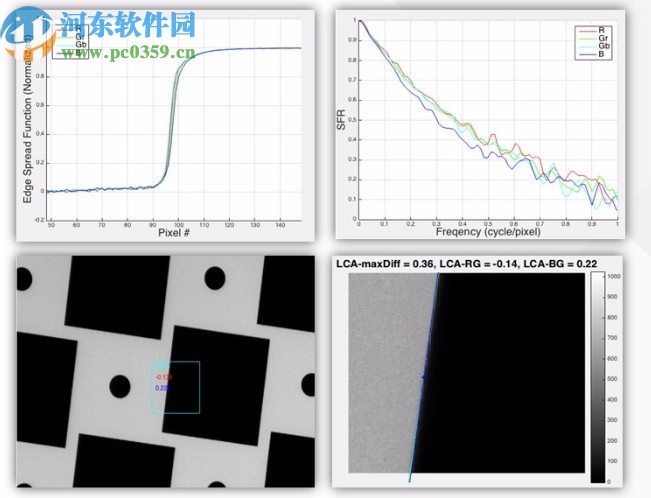Viewport: 651px width, 498px height.
Task: Click the red -0.13 value label
Action: 163,377
